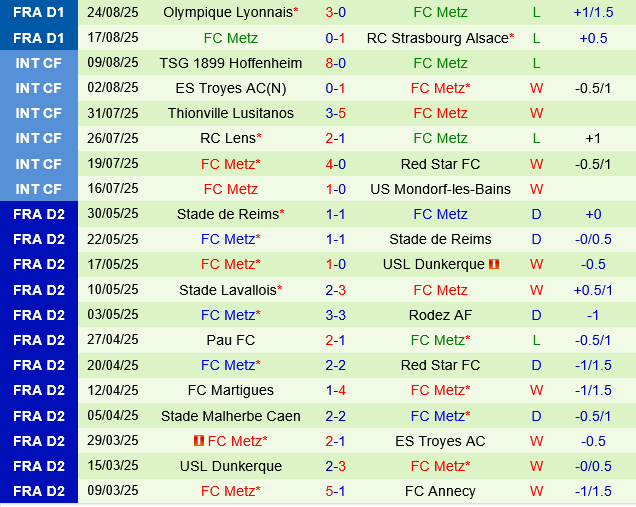This screenshot has width=636, height=507.
Task: Click the red card icon beside USL Dunkerque
Action: (493, 265)
